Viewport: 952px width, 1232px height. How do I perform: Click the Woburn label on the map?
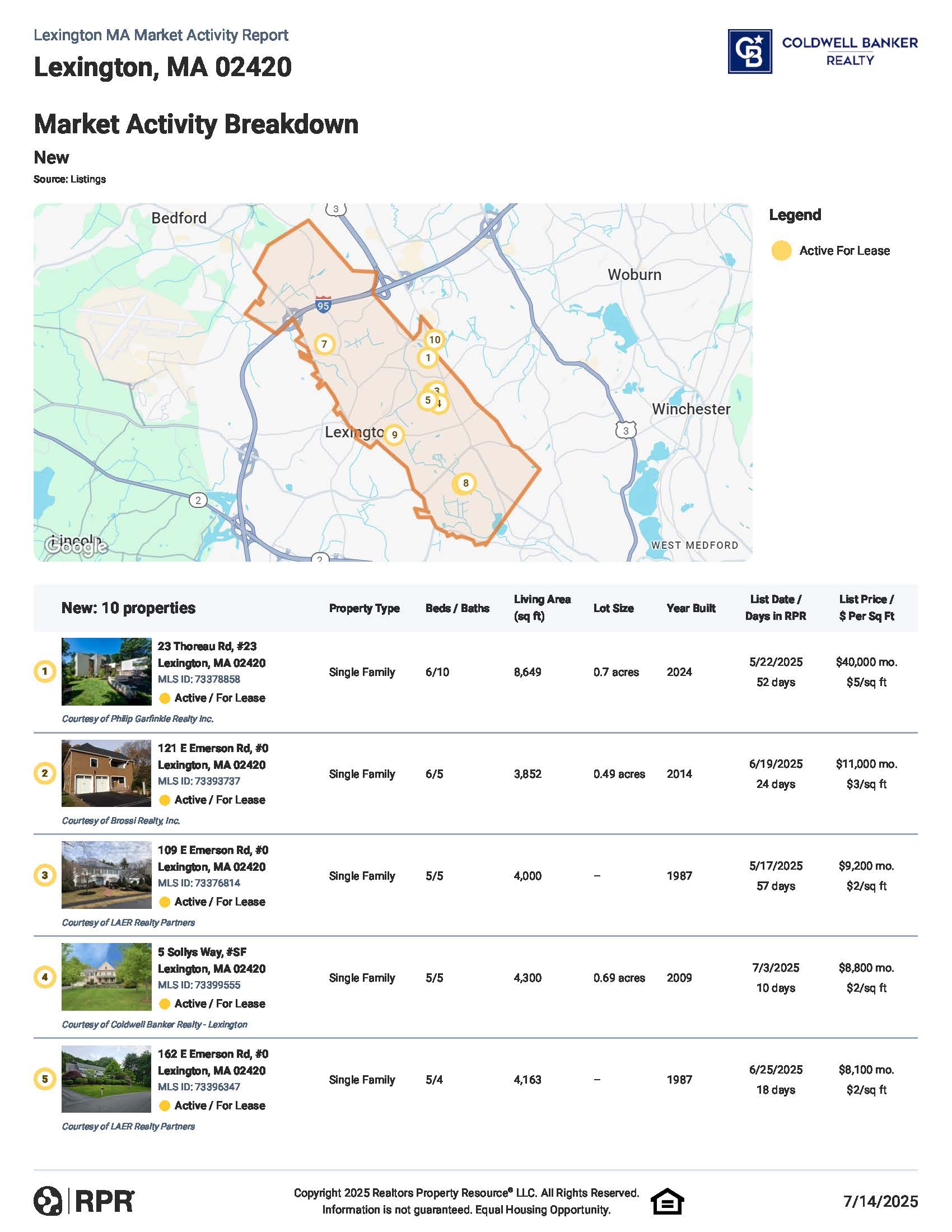click(634, 275)
